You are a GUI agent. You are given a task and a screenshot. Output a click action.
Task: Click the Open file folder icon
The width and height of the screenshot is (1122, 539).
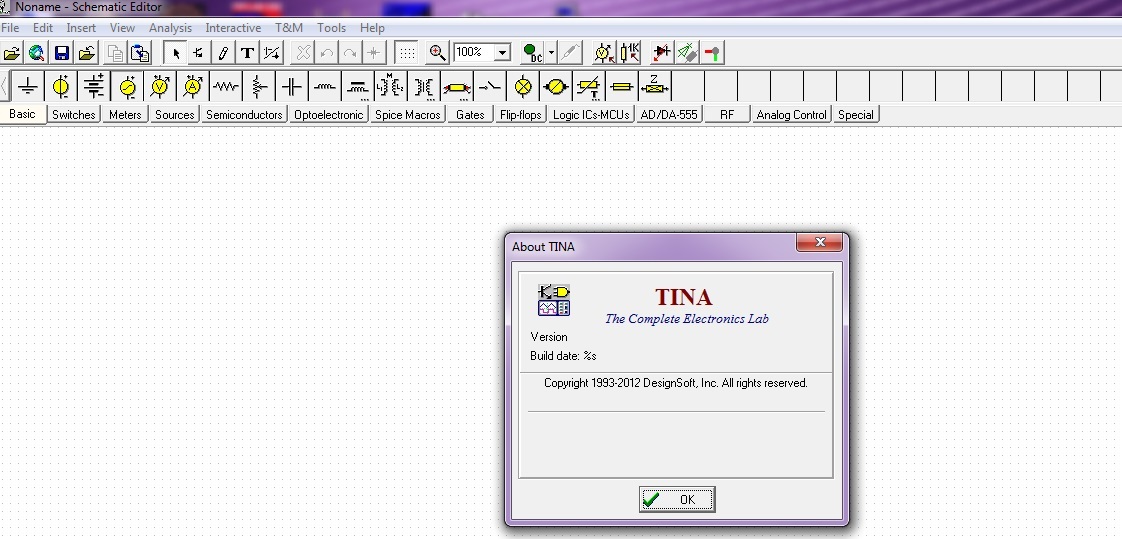click(12, 52)
